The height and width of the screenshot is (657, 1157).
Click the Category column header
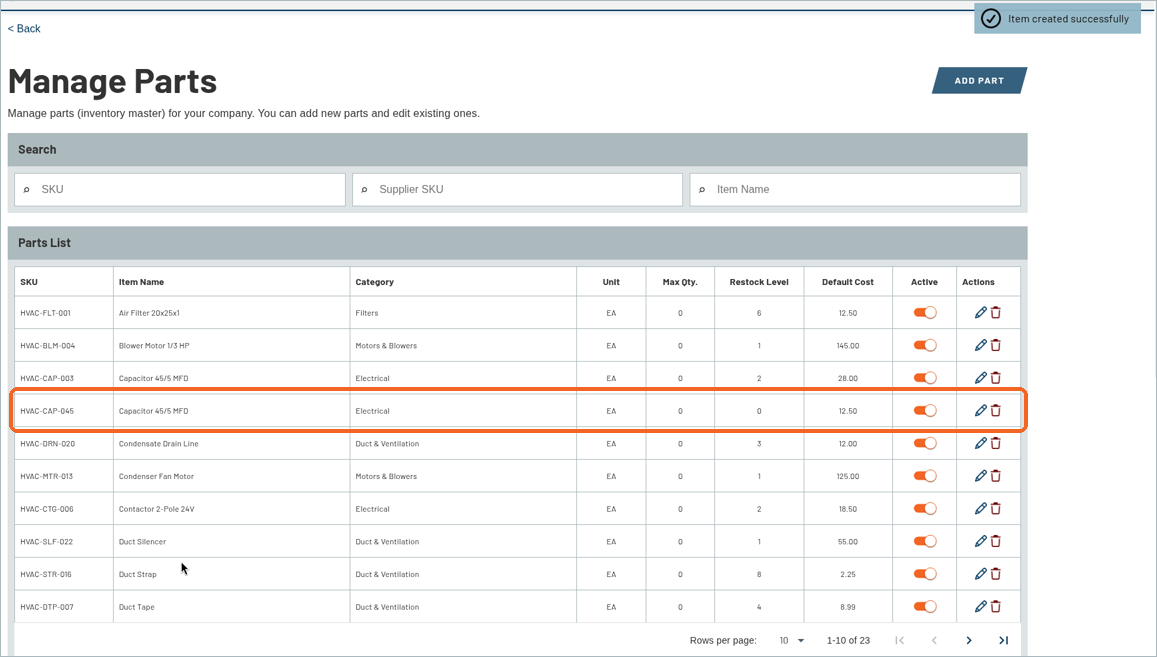tap(374, 282)
